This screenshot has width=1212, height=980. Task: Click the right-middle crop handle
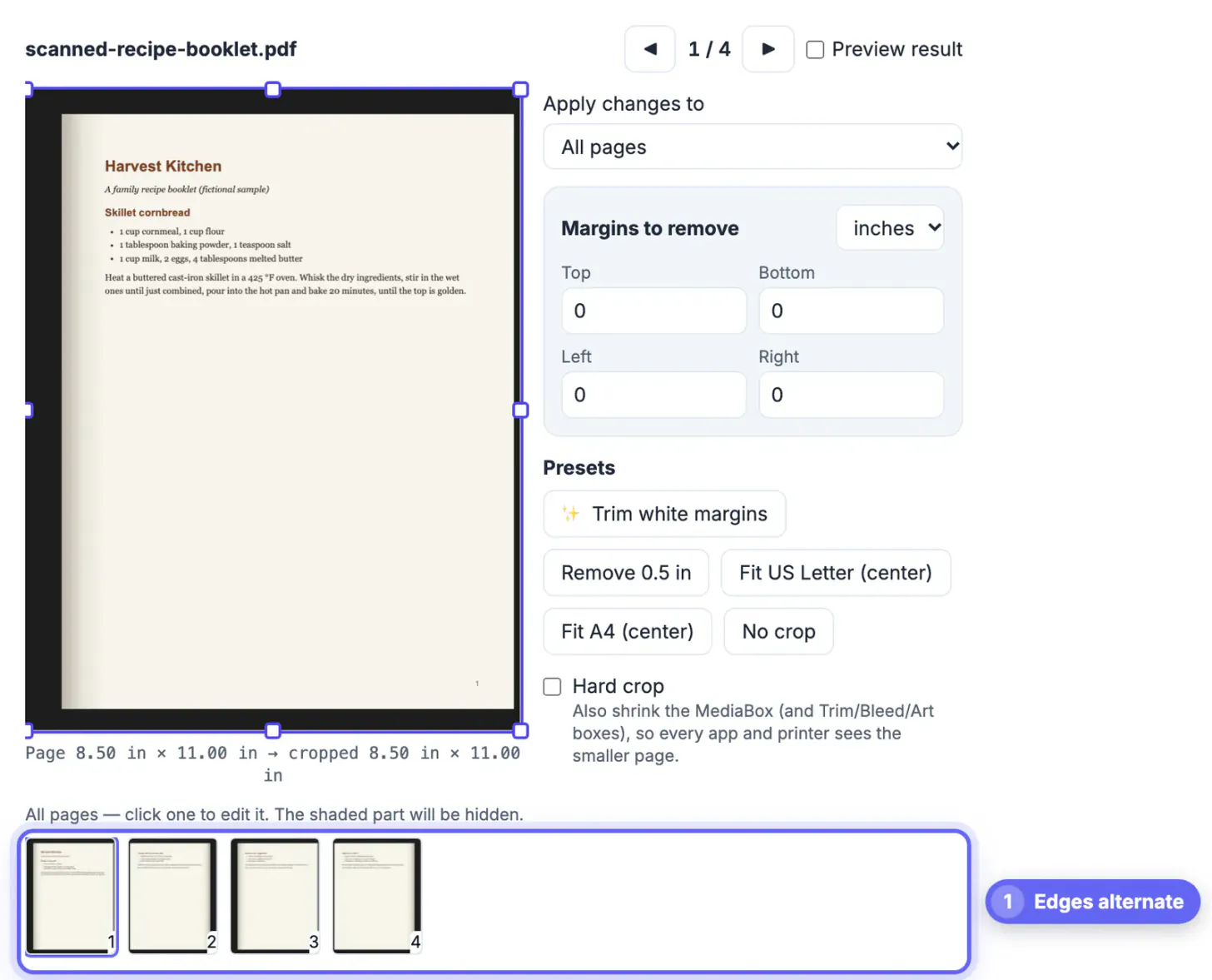[x=520, y=410]
